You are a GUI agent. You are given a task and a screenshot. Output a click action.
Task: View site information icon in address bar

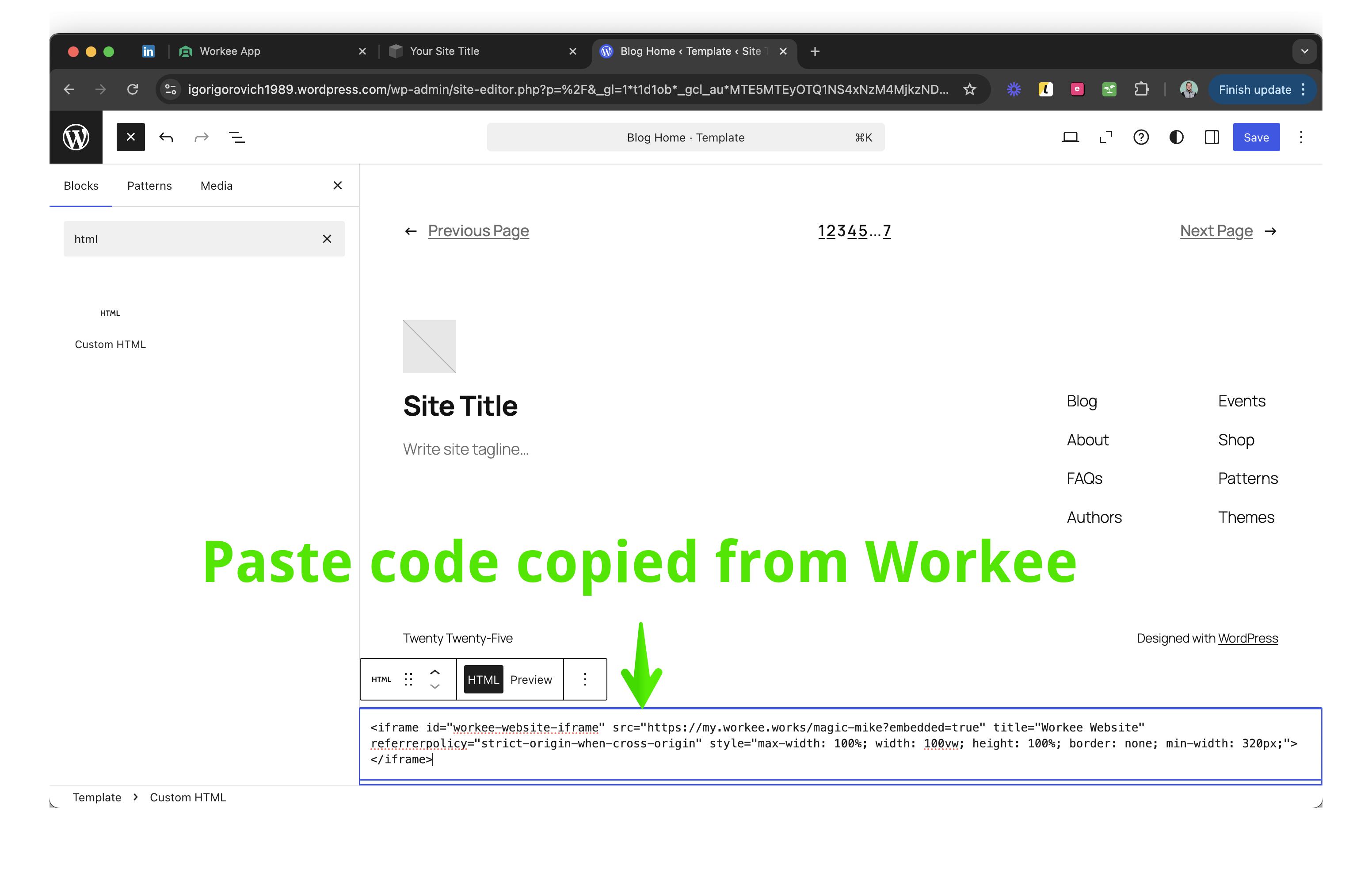click(170, 89)
